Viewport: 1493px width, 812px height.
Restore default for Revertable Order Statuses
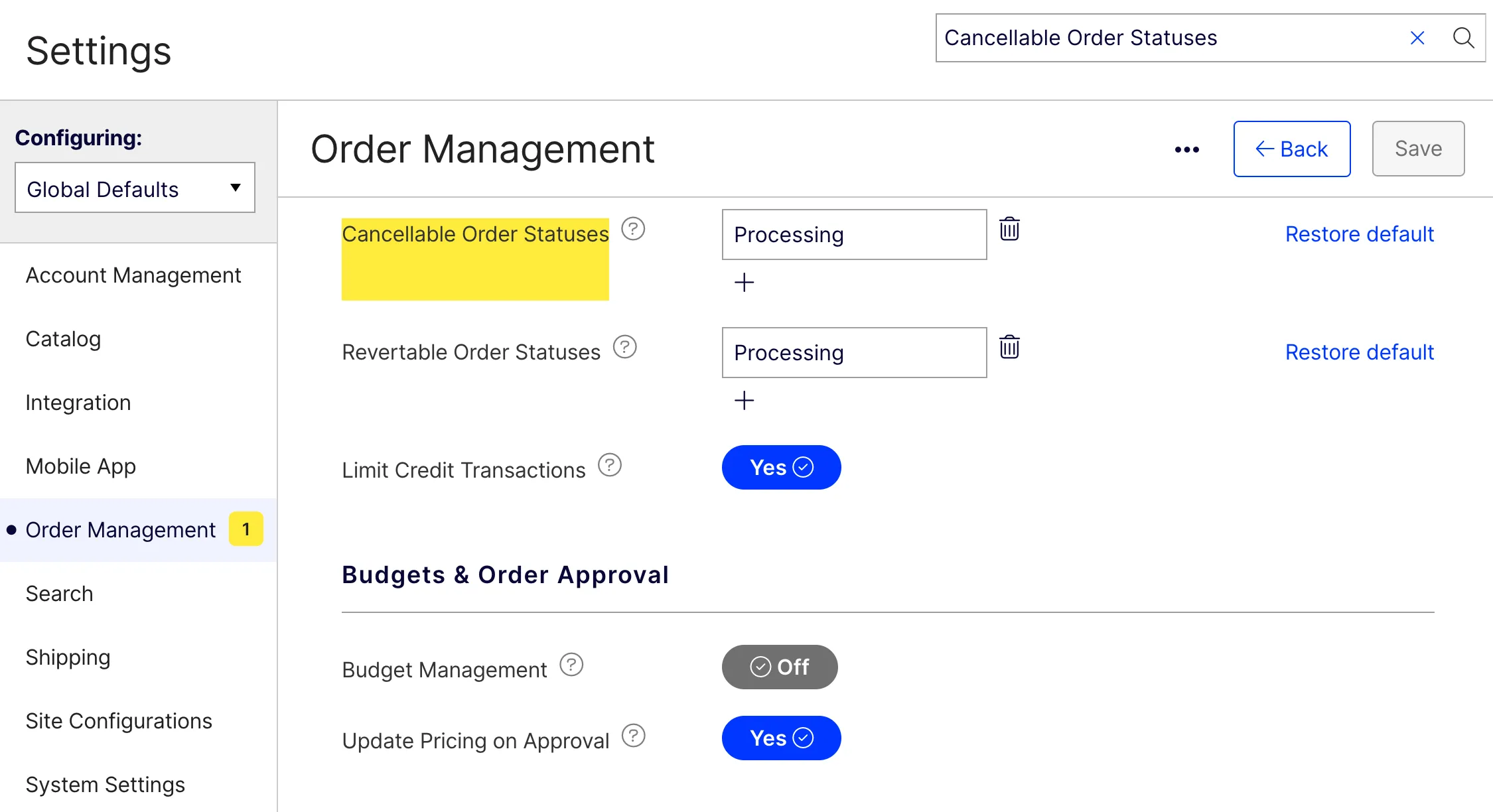[1360, 352]
